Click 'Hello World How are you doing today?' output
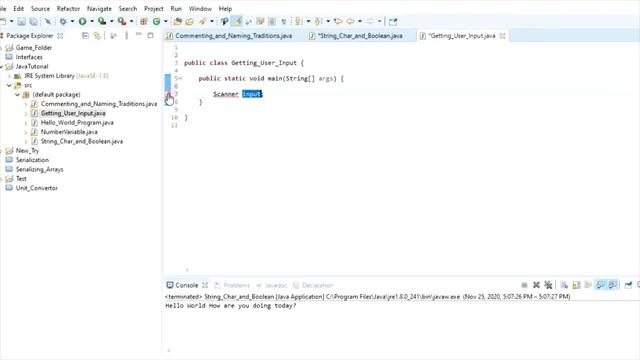640x360 pixels. click(231, 306)
